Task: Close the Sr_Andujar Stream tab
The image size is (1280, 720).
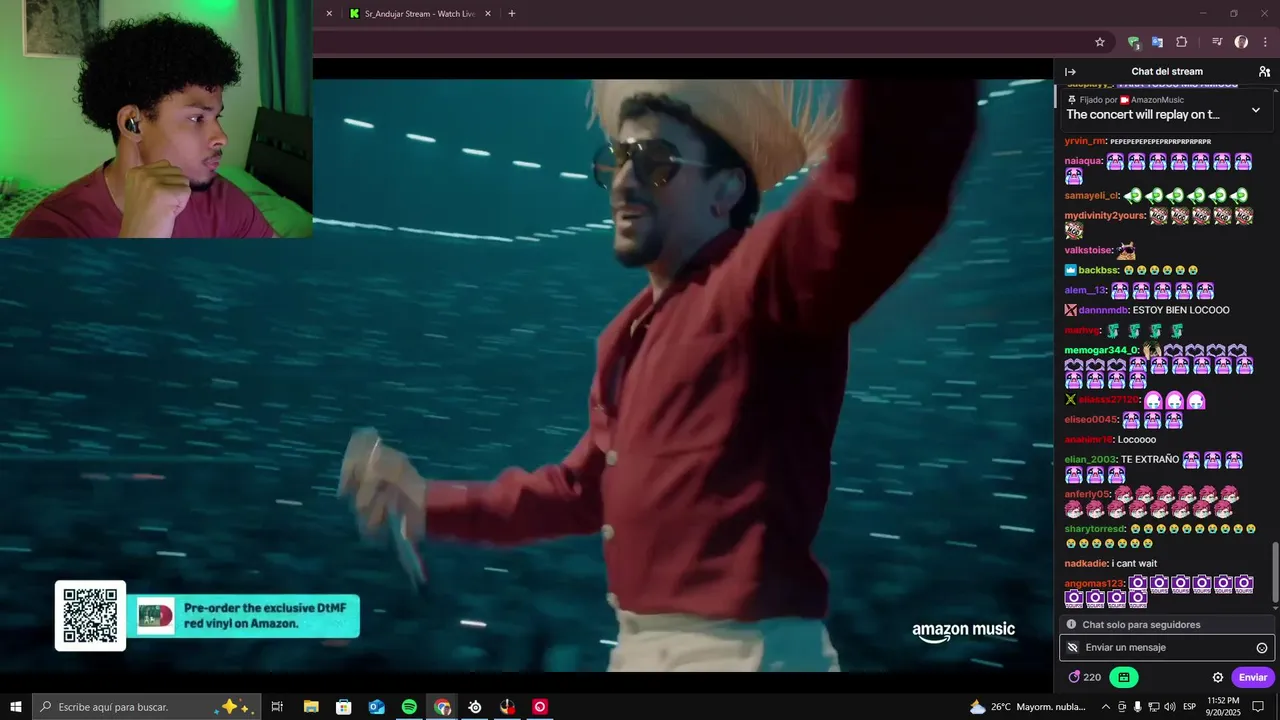Action: [488, 14]
